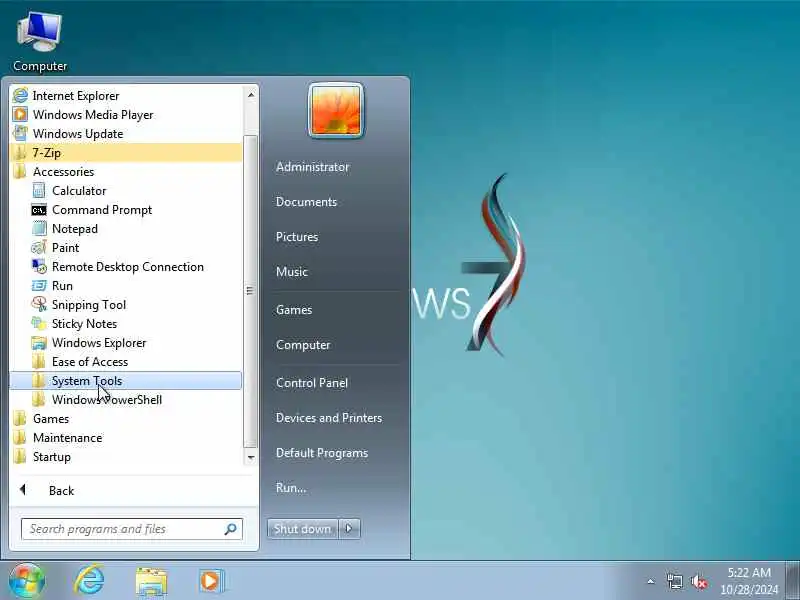Open Internet Explorer from the taskbar
This screenshot has height=600, width=800.
click(90, 581)
